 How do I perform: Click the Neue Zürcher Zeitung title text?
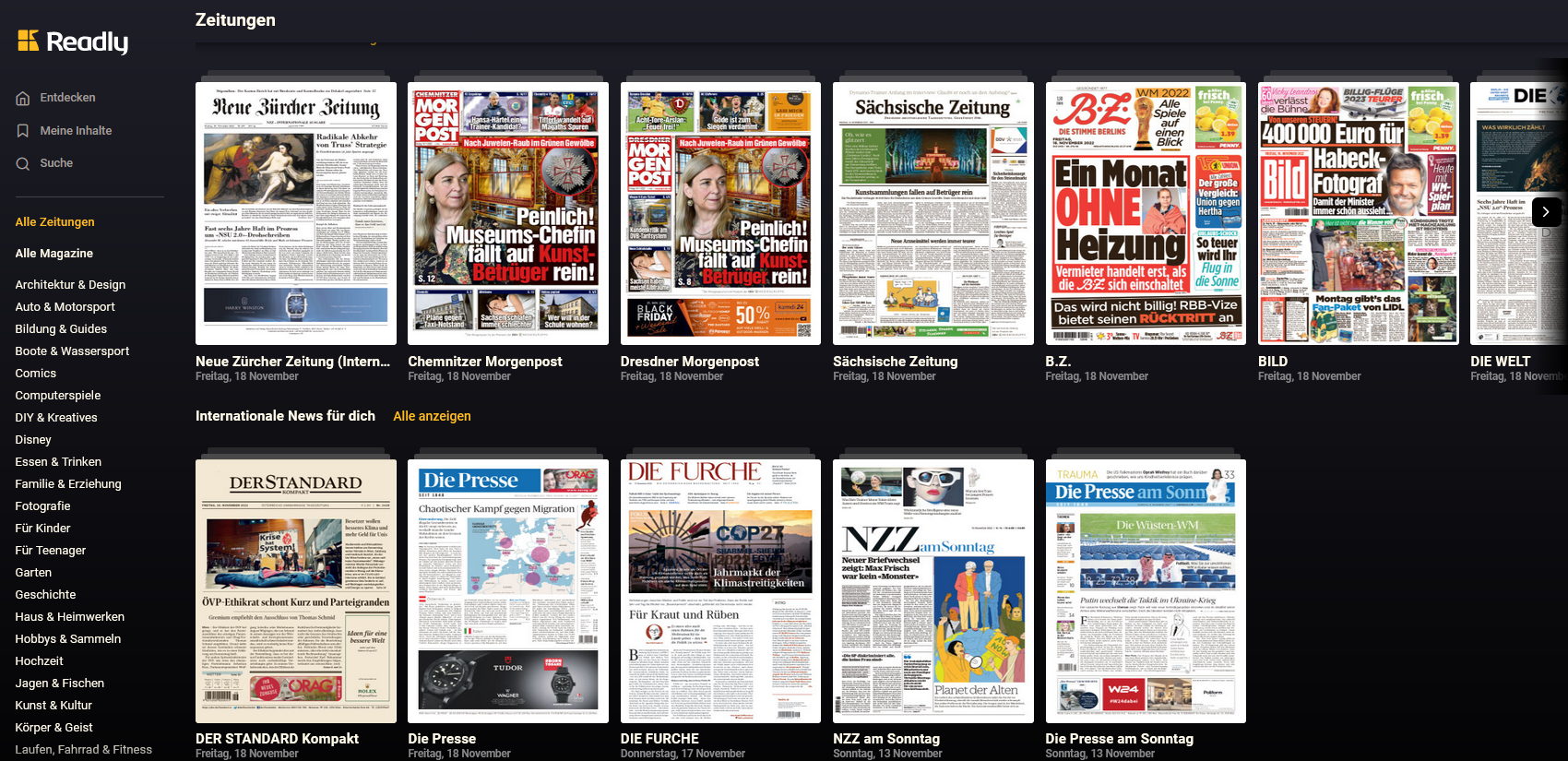293,362
